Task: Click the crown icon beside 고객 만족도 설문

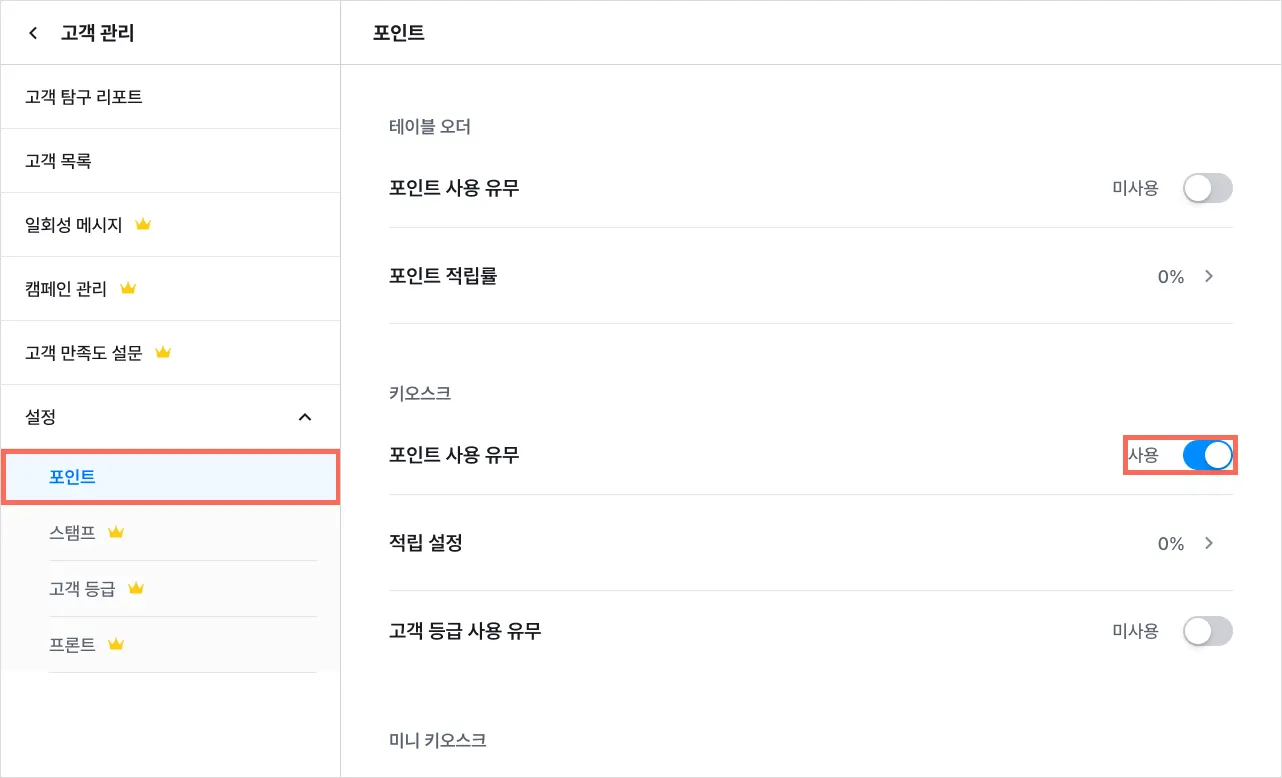Action: [x=163, y=353]
